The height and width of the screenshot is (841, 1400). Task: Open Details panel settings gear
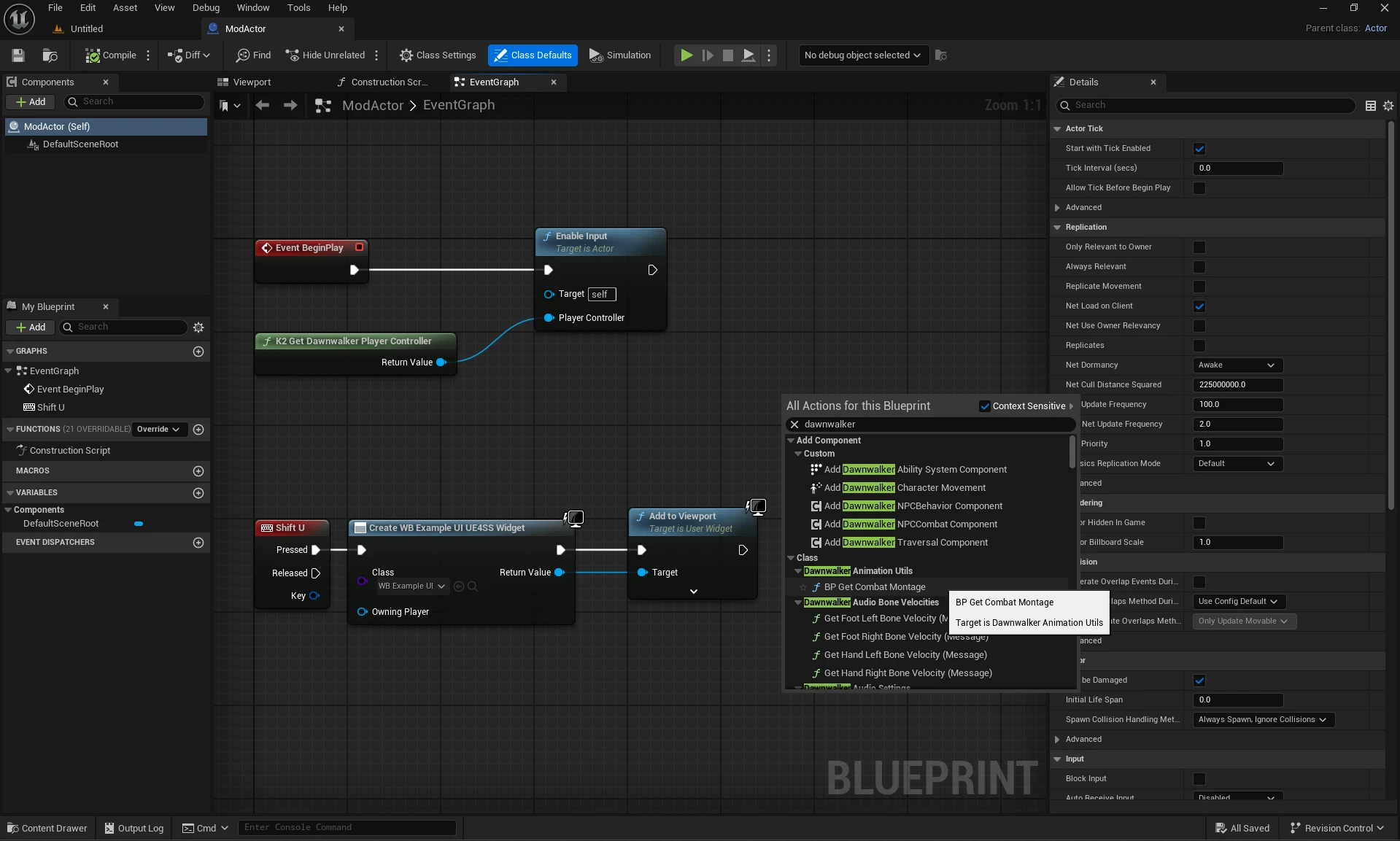pyautogui.click(x=1388, y=106)
